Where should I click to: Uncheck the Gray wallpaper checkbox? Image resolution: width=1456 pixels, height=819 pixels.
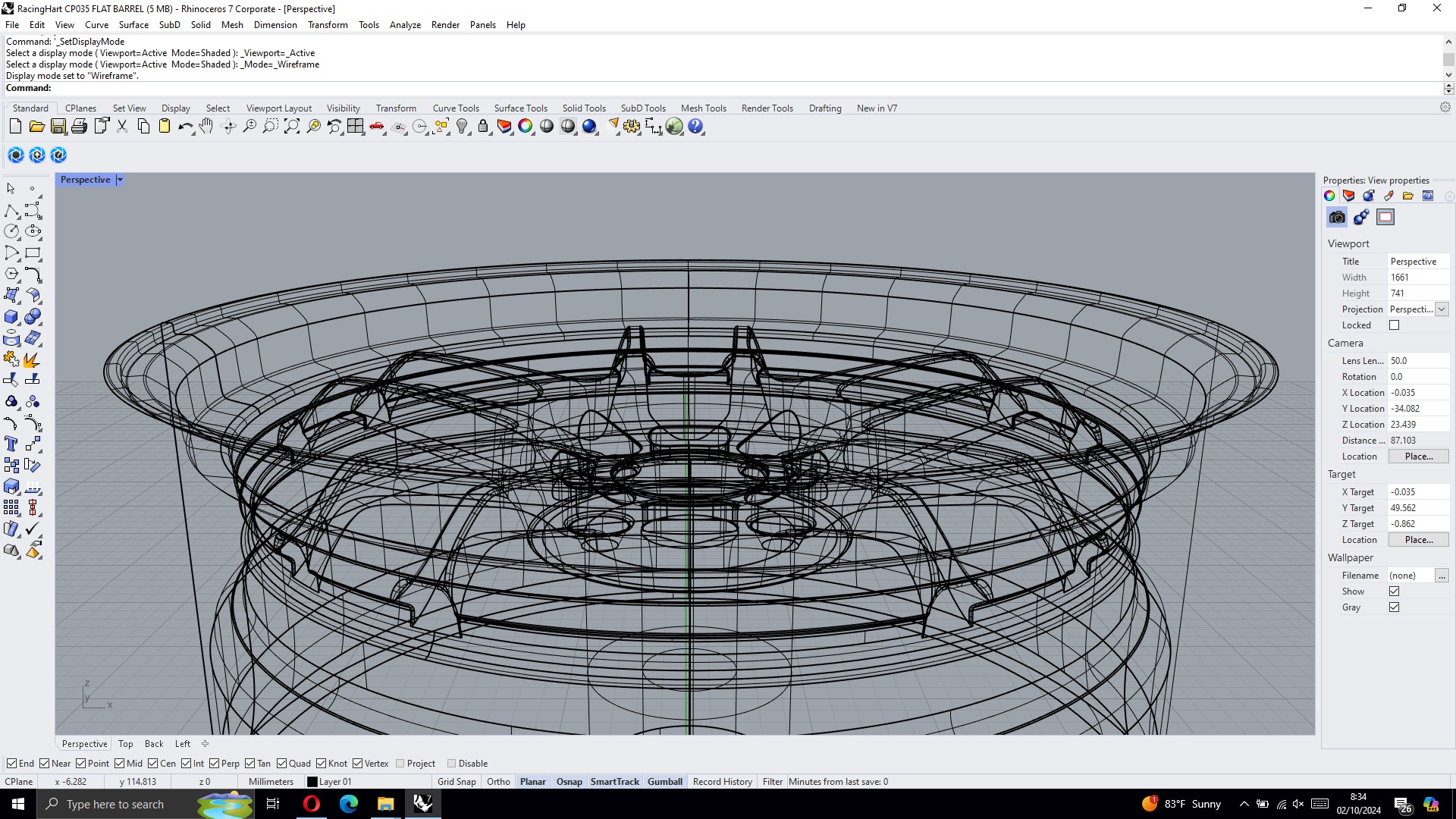[x=1394, y=607]
